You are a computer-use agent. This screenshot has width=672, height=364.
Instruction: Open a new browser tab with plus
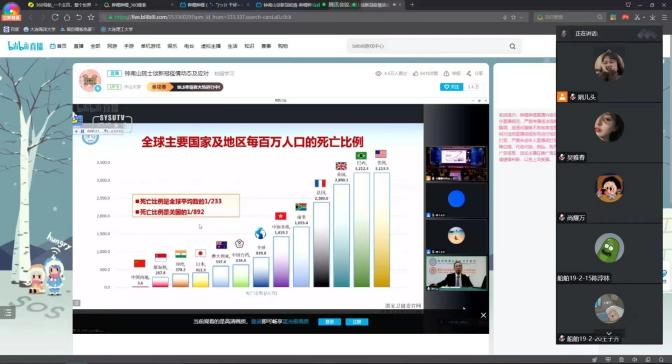pos(412,5)
